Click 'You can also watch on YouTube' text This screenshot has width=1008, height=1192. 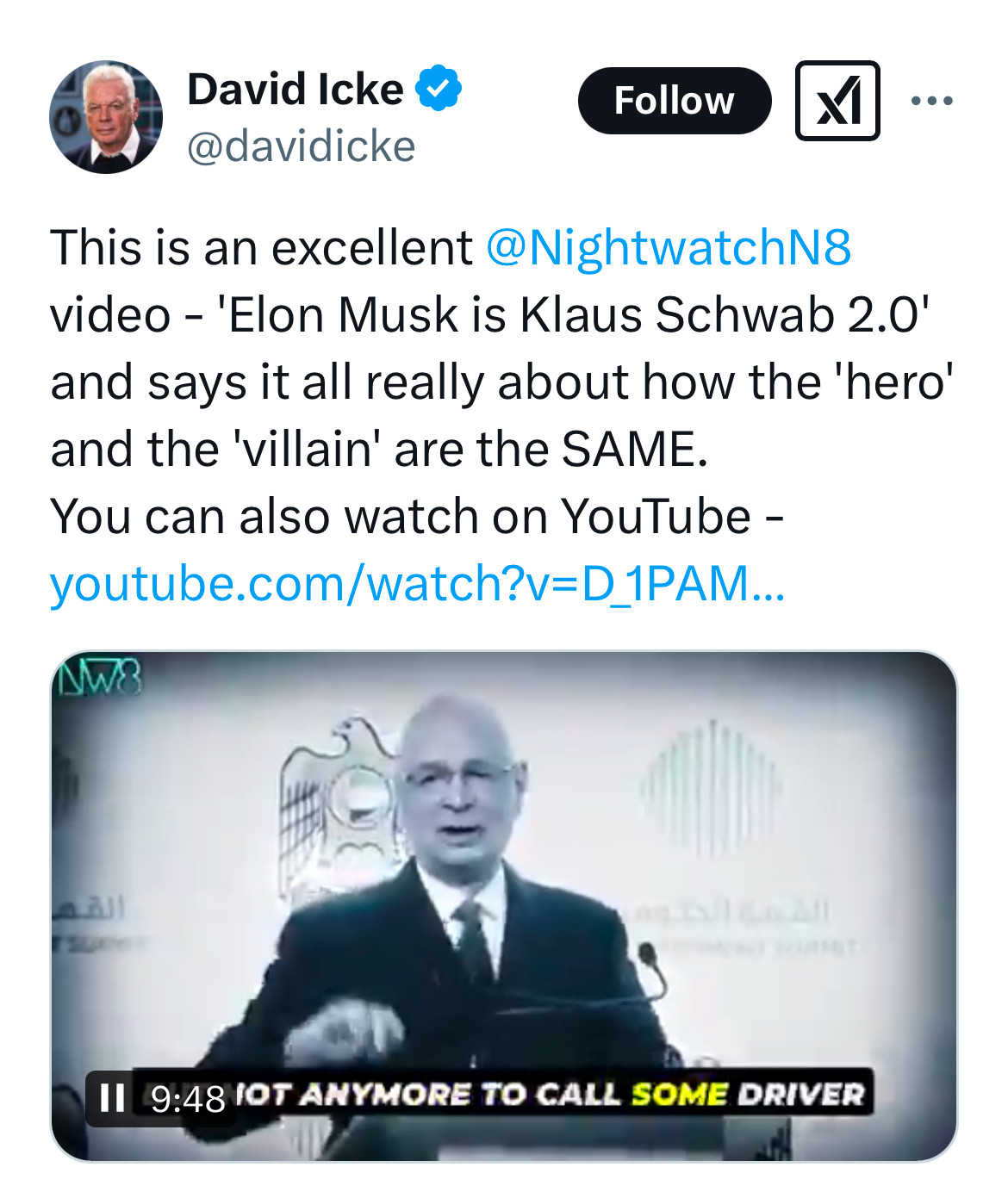401,517
